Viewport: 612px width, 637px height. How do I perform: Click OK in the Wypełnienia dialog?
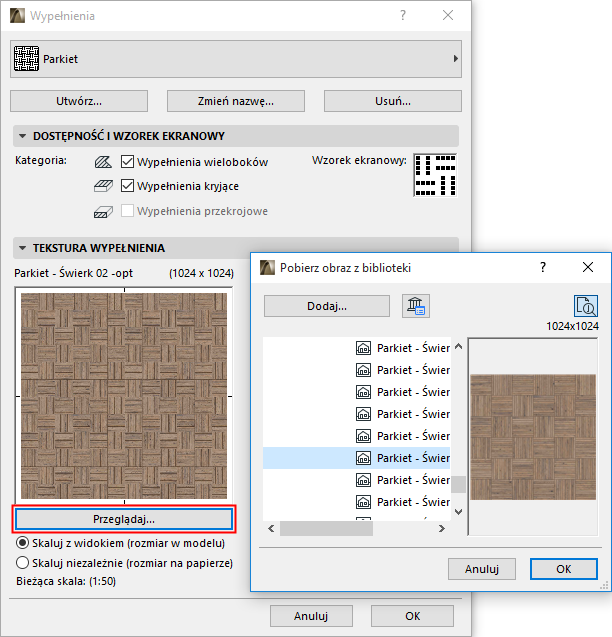pos(412,616)
